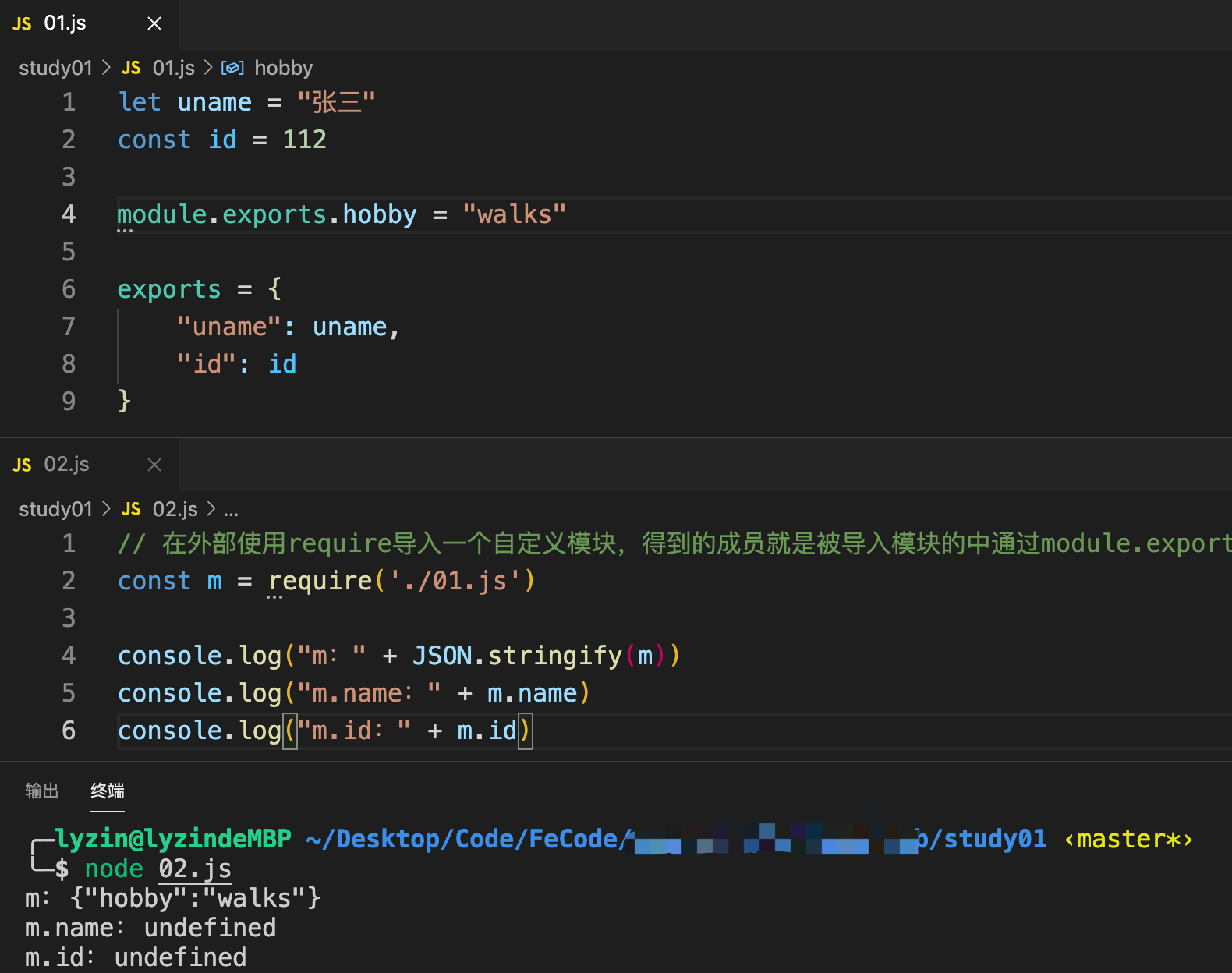Click the "walks" string in 01.js
This screenshot has height=973, width=1232.
pos(514,214)
